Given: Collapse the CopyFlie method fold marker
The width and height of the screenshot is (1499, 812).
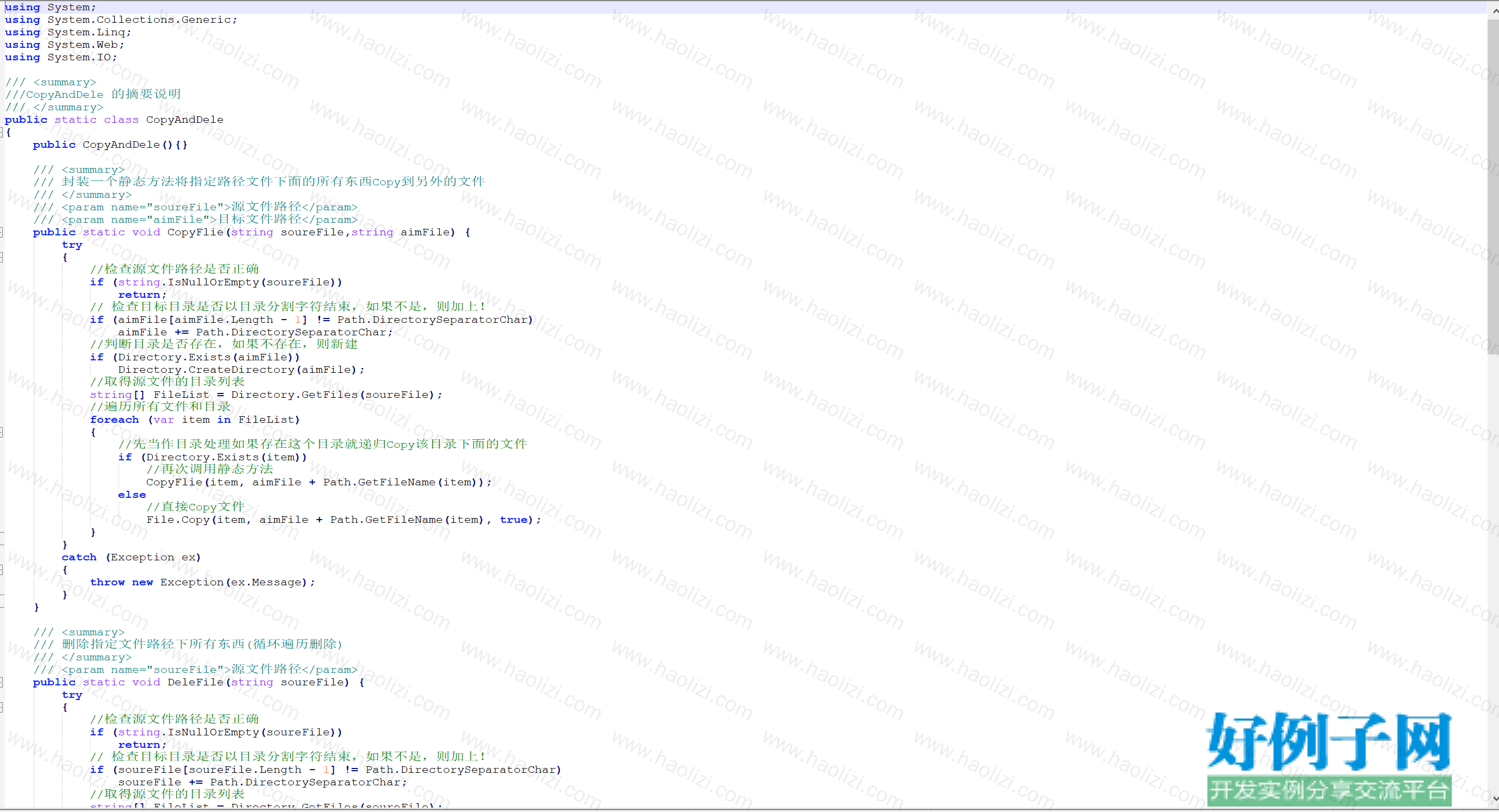Looking at the screenshot, I should [2, 232].
